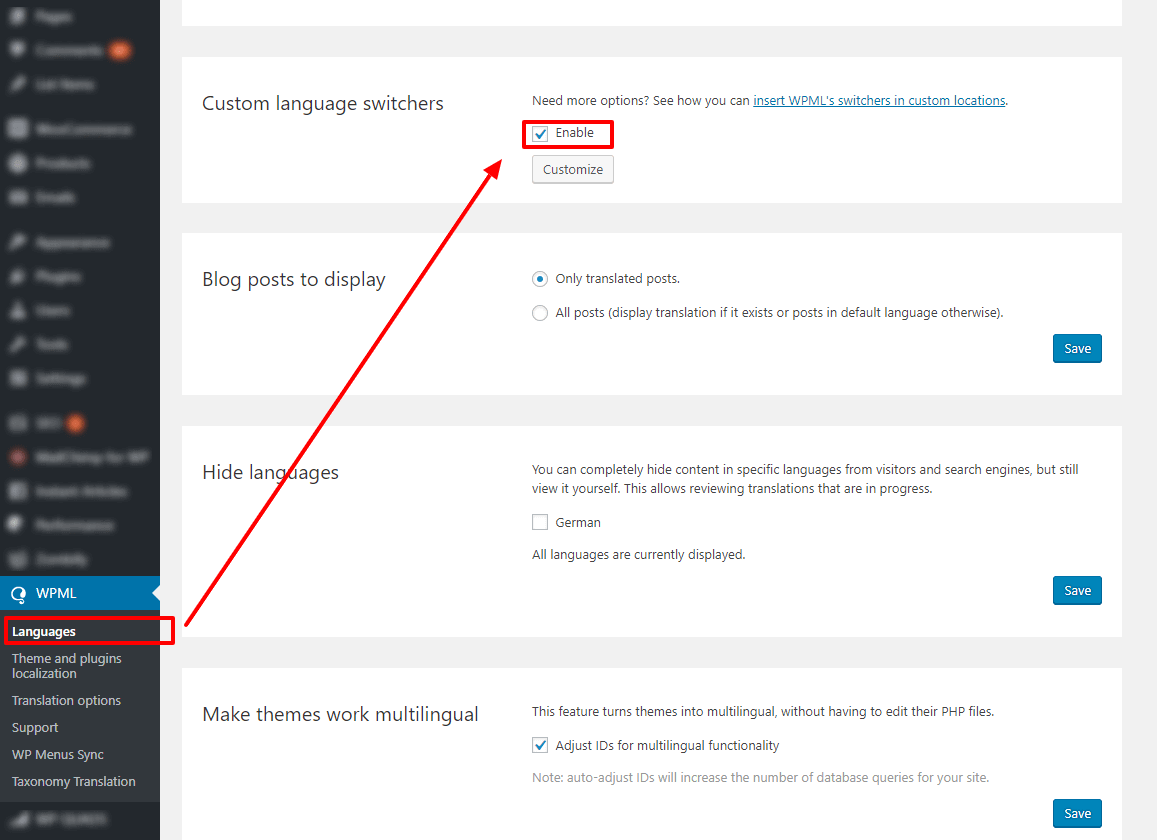Image resolution: width=1157 pixels, height=840 pixels.
Task: Open Theme and plugins localization
Action: [66, 666]
